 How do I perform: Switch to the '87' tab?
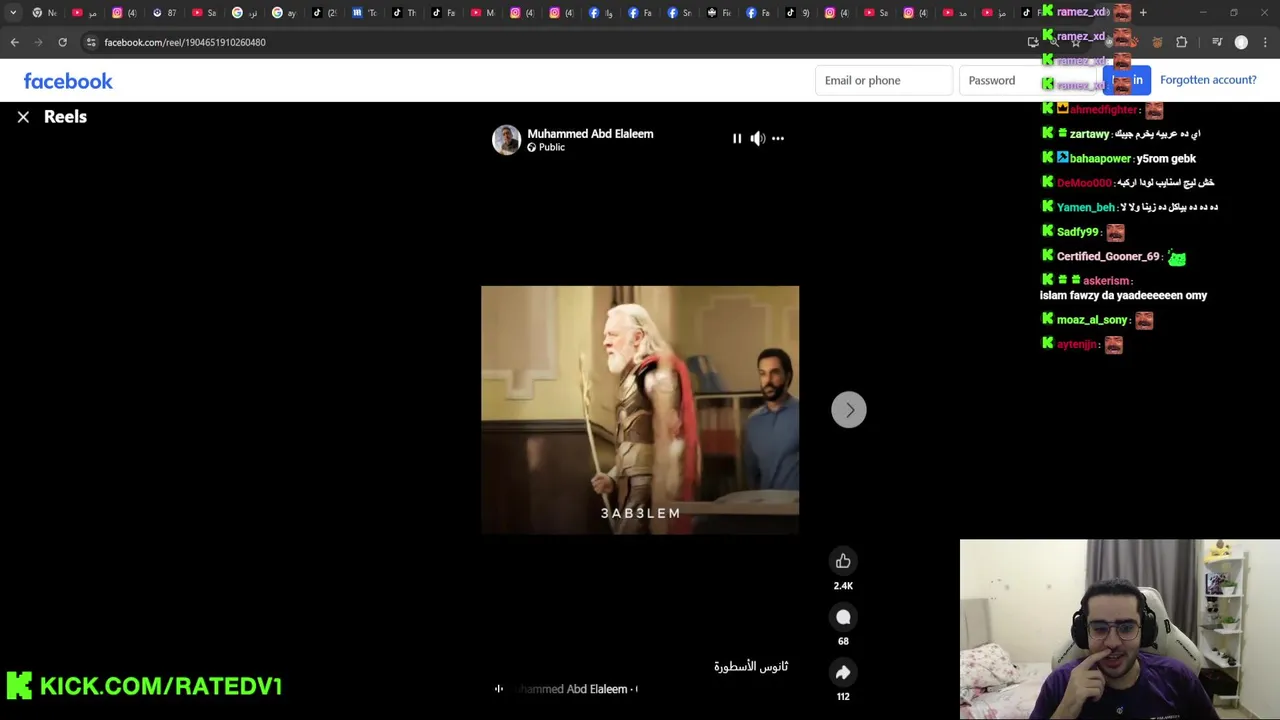tap(165, 13)
